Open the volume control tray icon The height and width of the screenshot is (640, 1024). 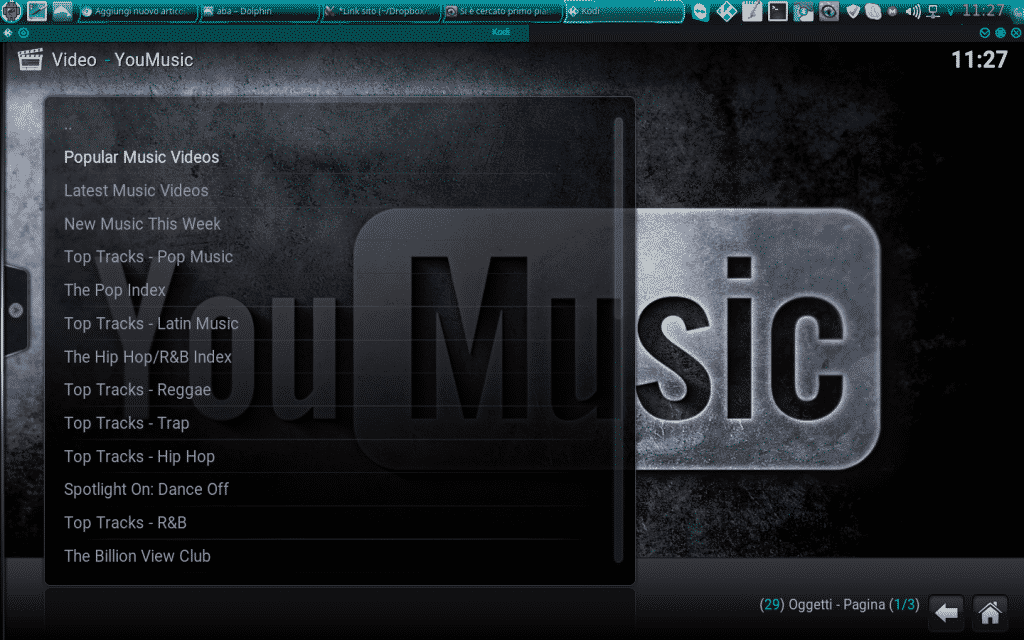coord(913,12)
